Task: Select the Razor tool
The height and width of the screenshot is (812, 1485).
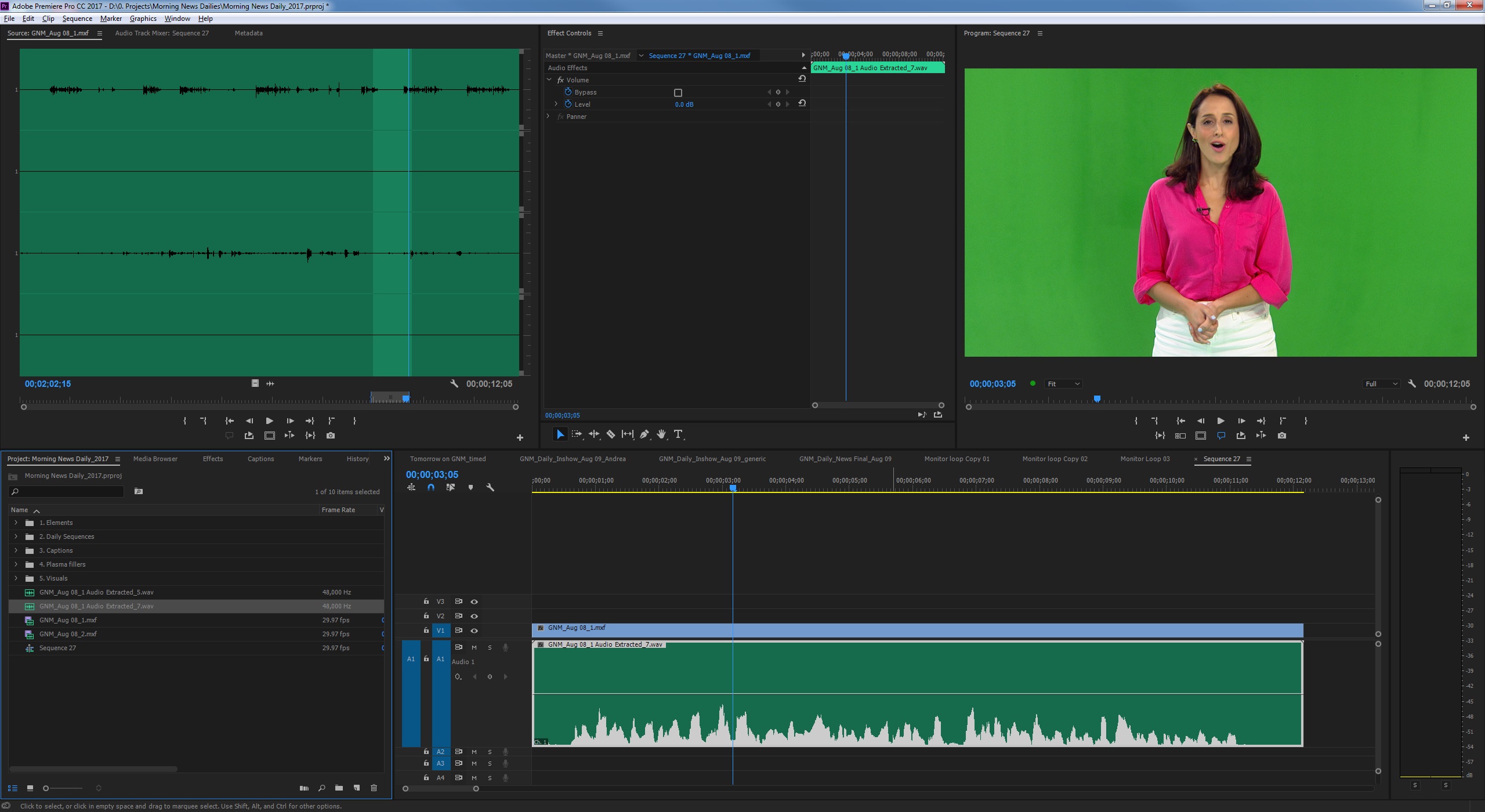Action: [610, 434]
